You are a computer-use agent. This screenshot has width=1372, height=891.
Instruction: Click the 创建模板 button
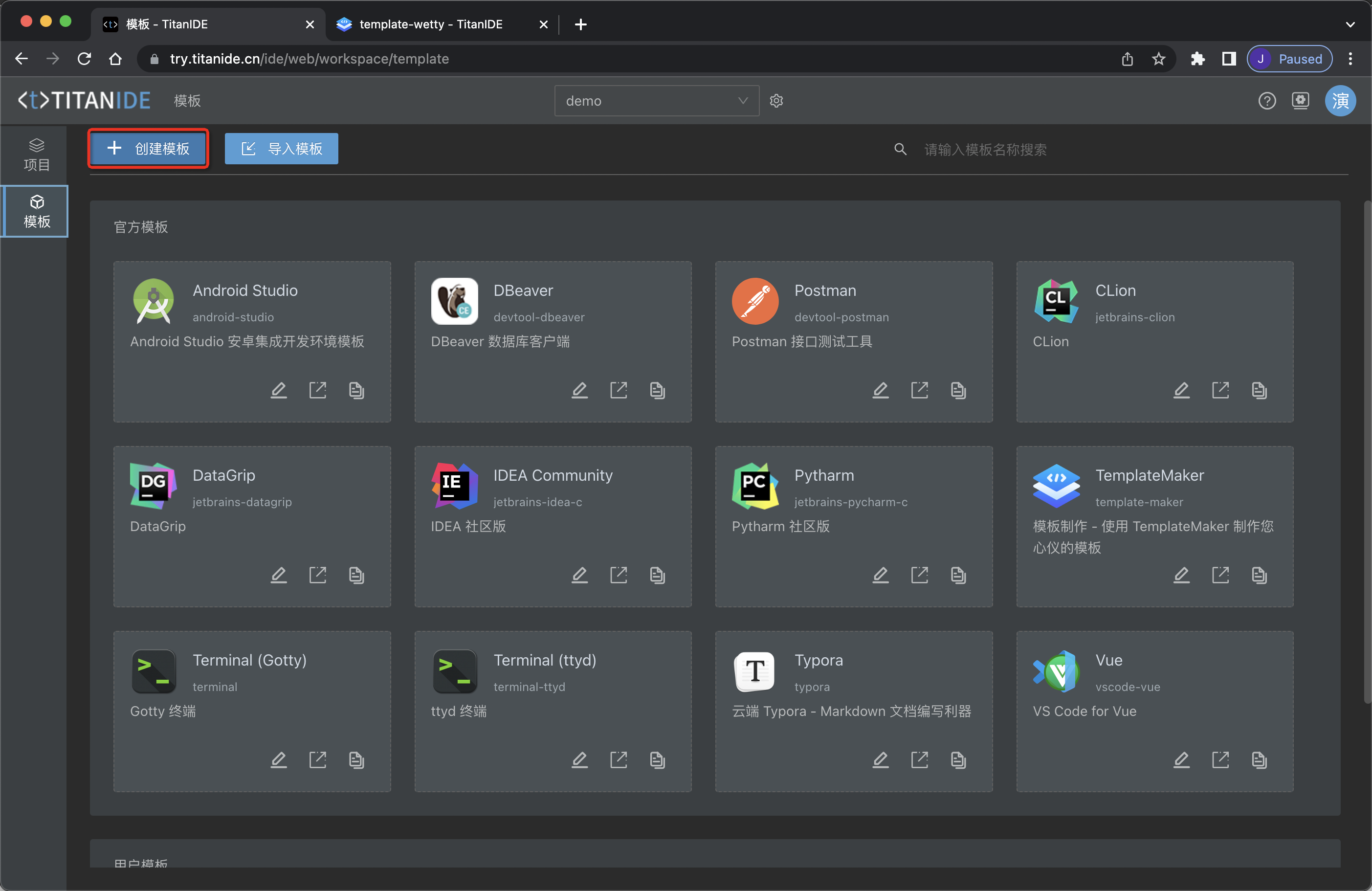pyautogui.click(x=148, y=149)
